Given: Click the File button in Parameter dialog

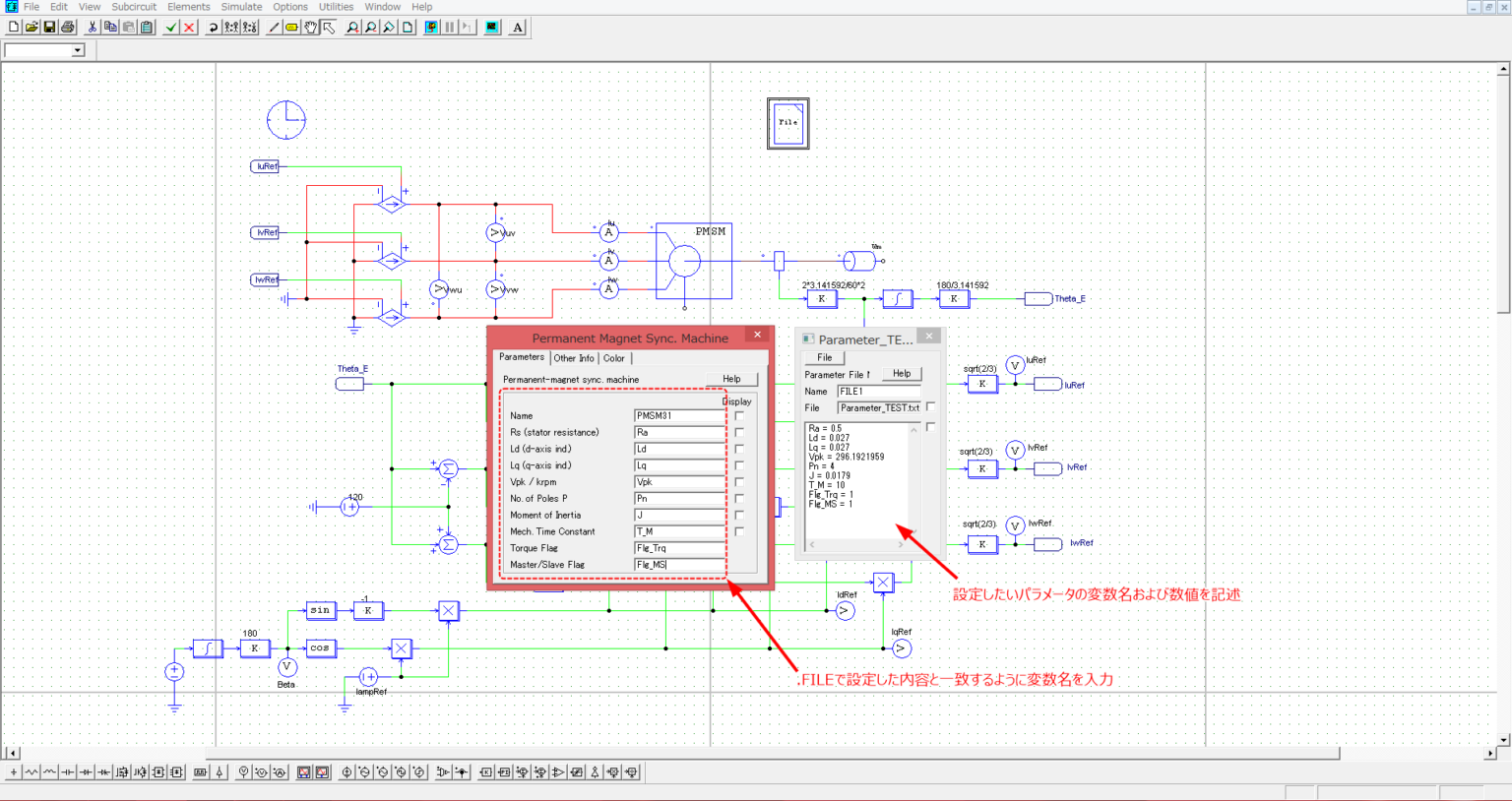Looking at the screenshot, I should pos(824,357).
